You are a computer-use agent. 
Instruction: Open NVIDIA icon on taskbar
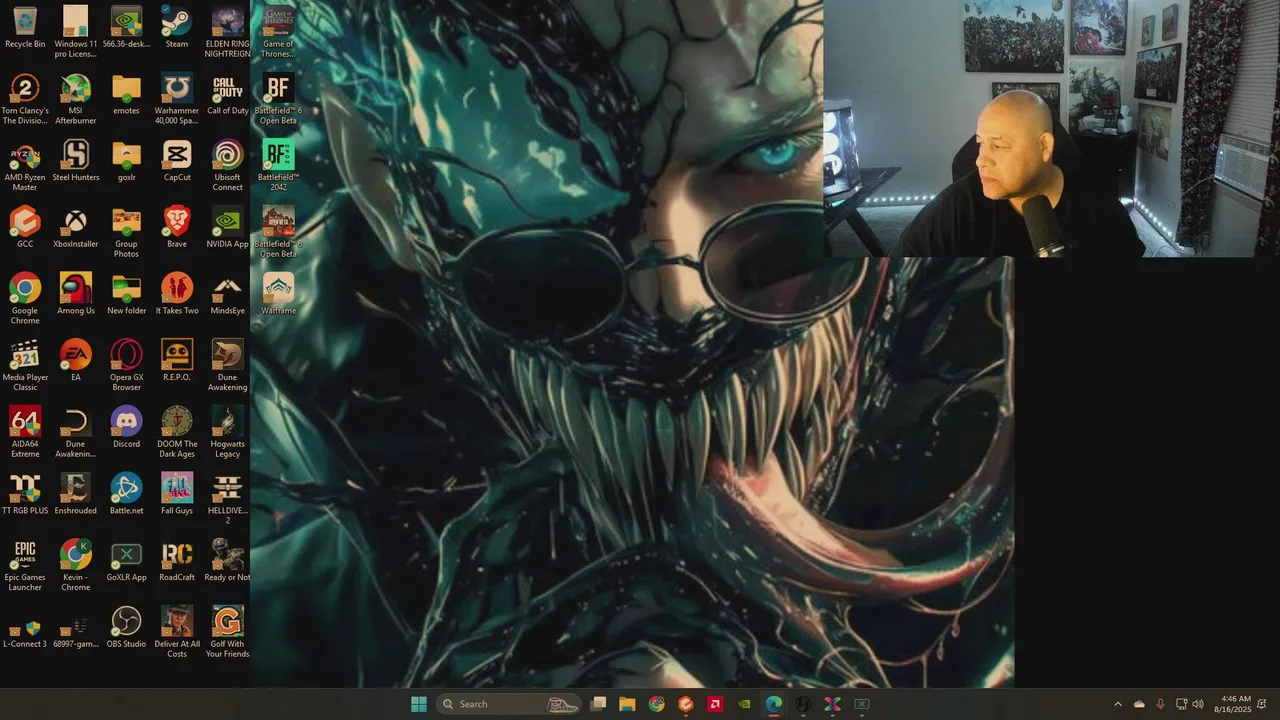point(744,704)
